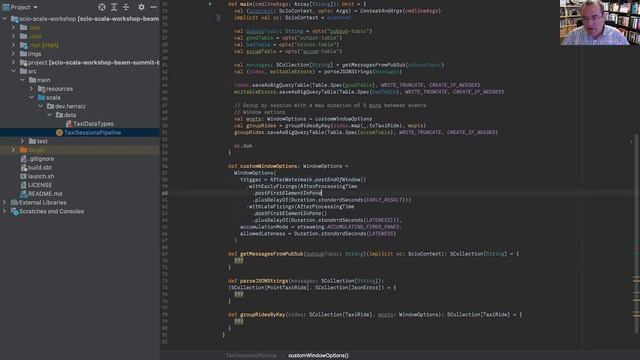The height and width of the screenshot is (360, 640).
Task: Expand Scratches and Consoles node
Action: [x=4, y=211]
